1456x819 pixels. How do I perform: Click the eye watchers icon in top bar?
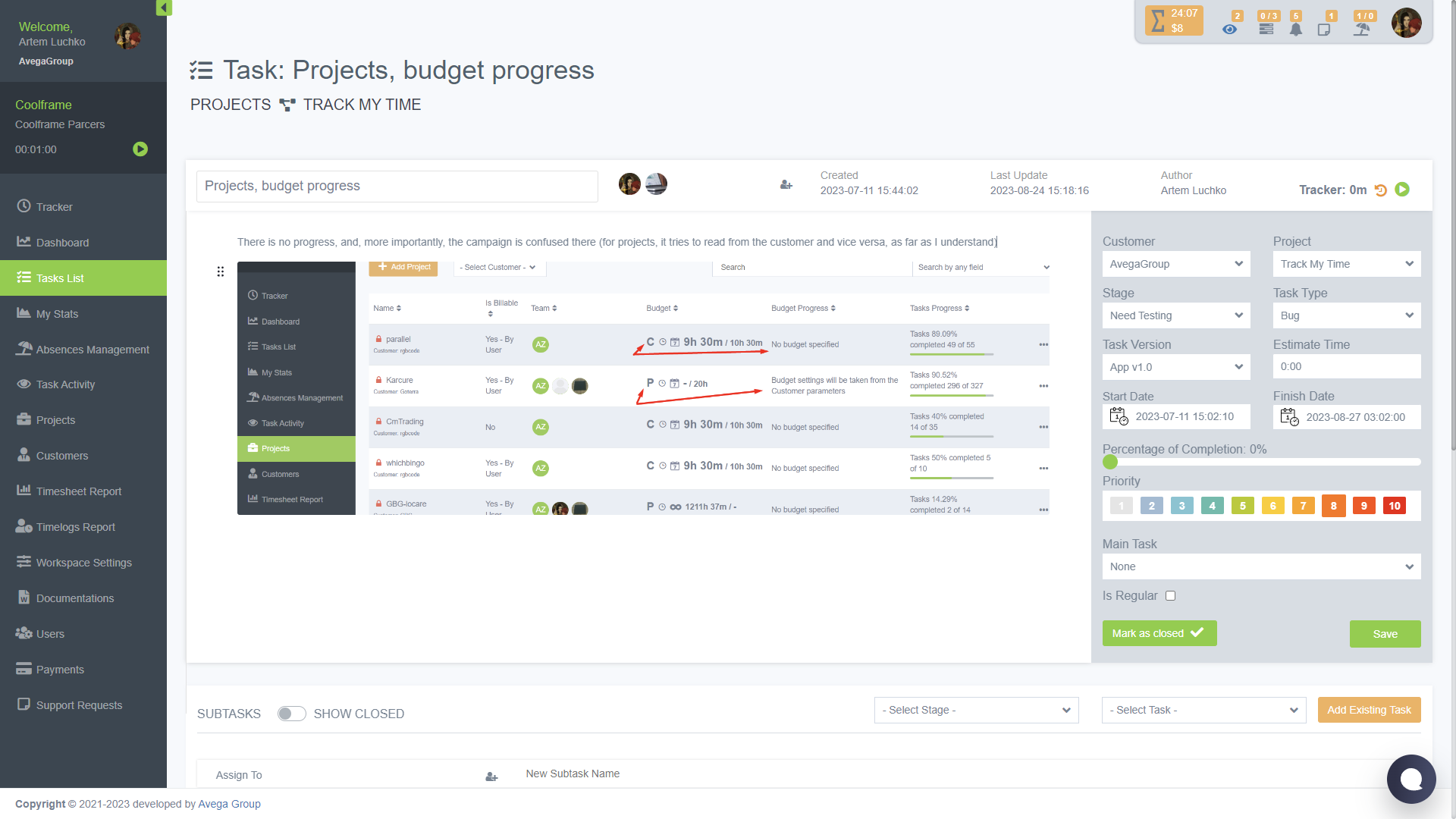tap(1229, 29)
